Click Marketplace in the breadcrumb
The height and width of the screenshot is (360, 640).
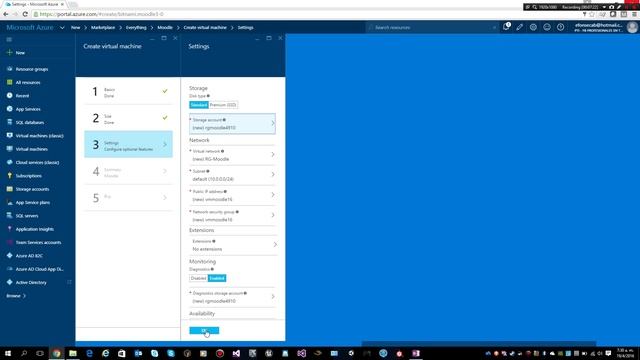coord(103,27)
